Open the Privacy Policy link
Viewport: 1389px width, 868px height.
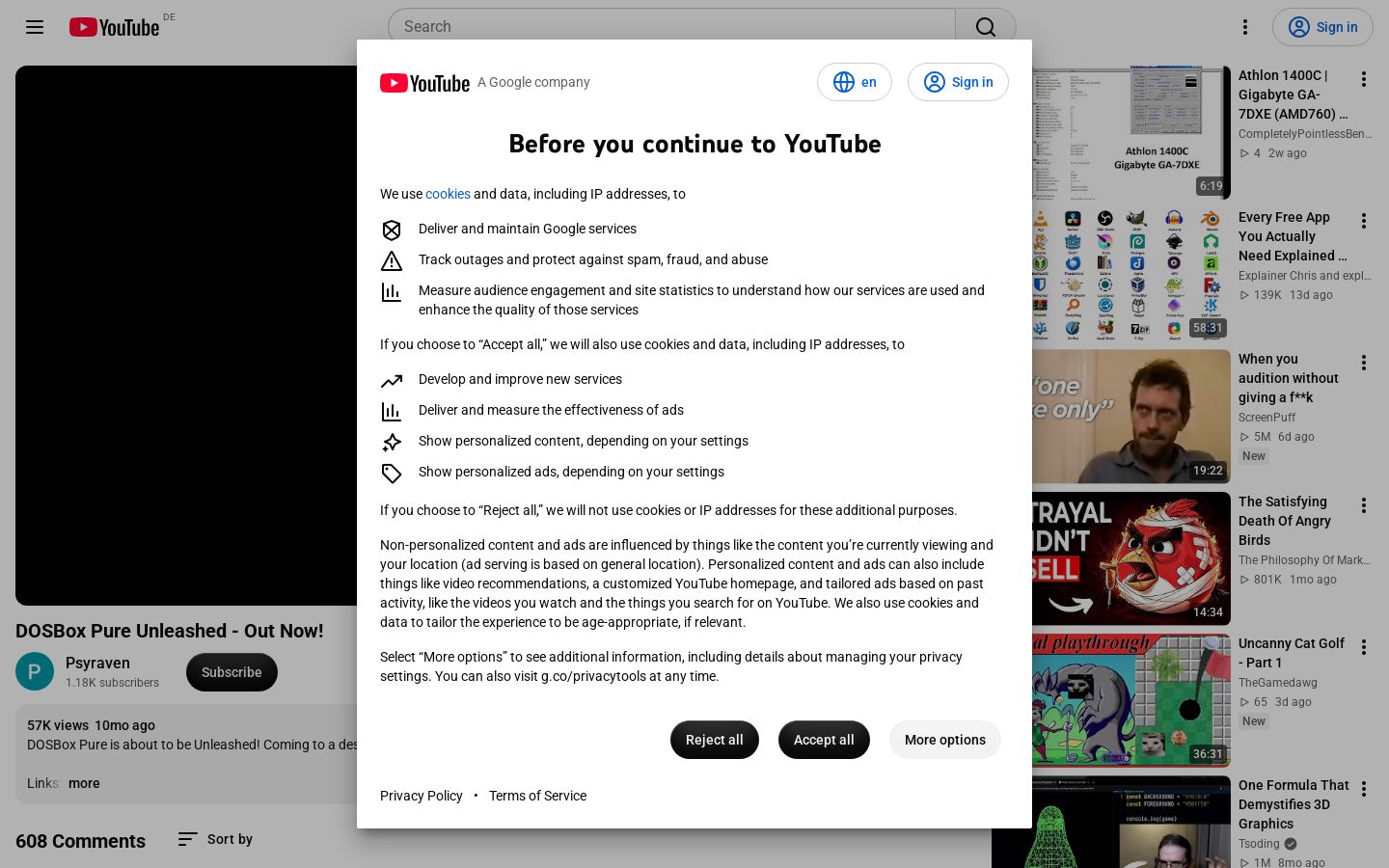tap(422, 796)
